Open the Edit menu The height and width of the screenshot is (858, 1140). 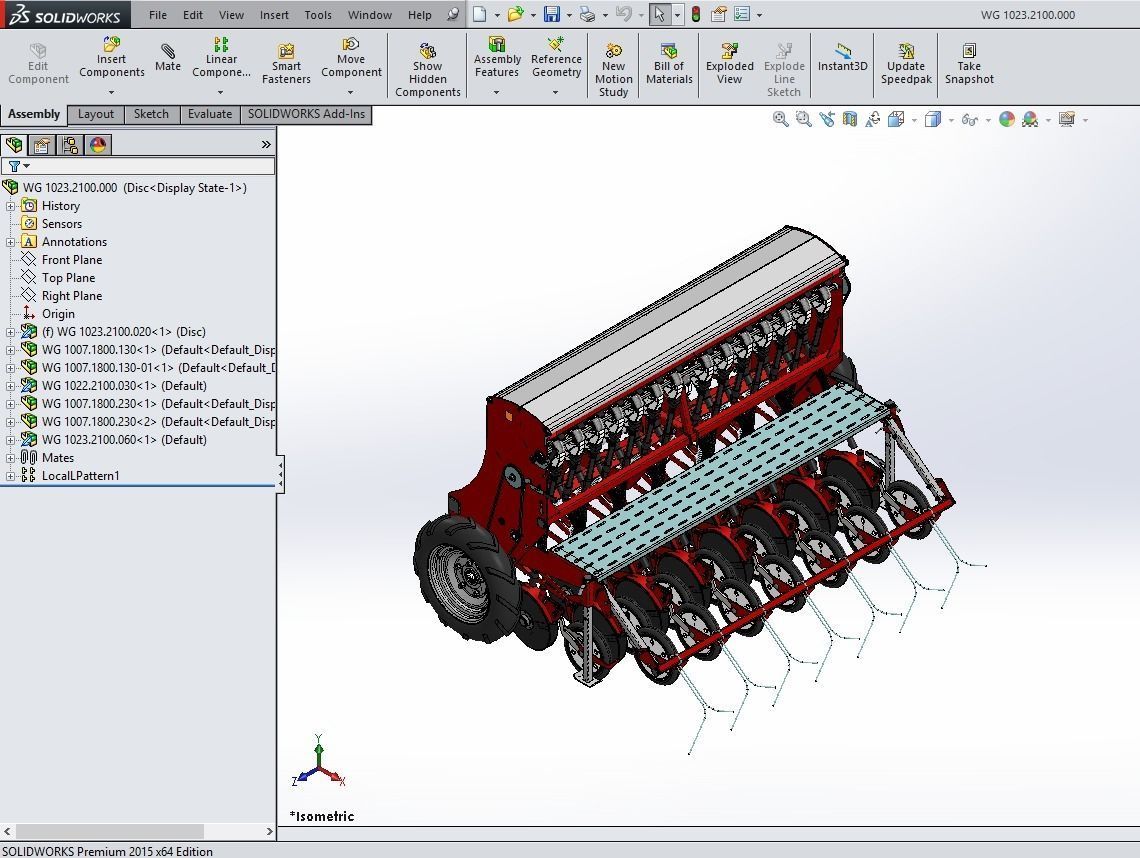coord(193,15)
